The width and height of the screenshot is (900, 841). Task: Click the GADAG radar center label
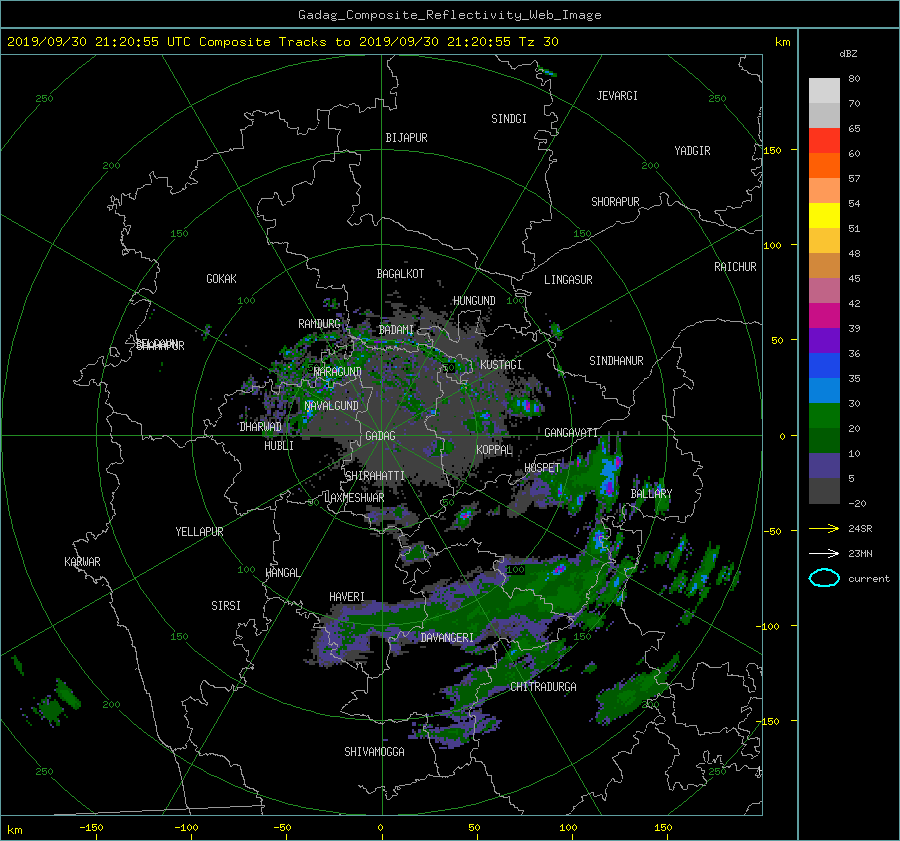[x=381, y=436]
